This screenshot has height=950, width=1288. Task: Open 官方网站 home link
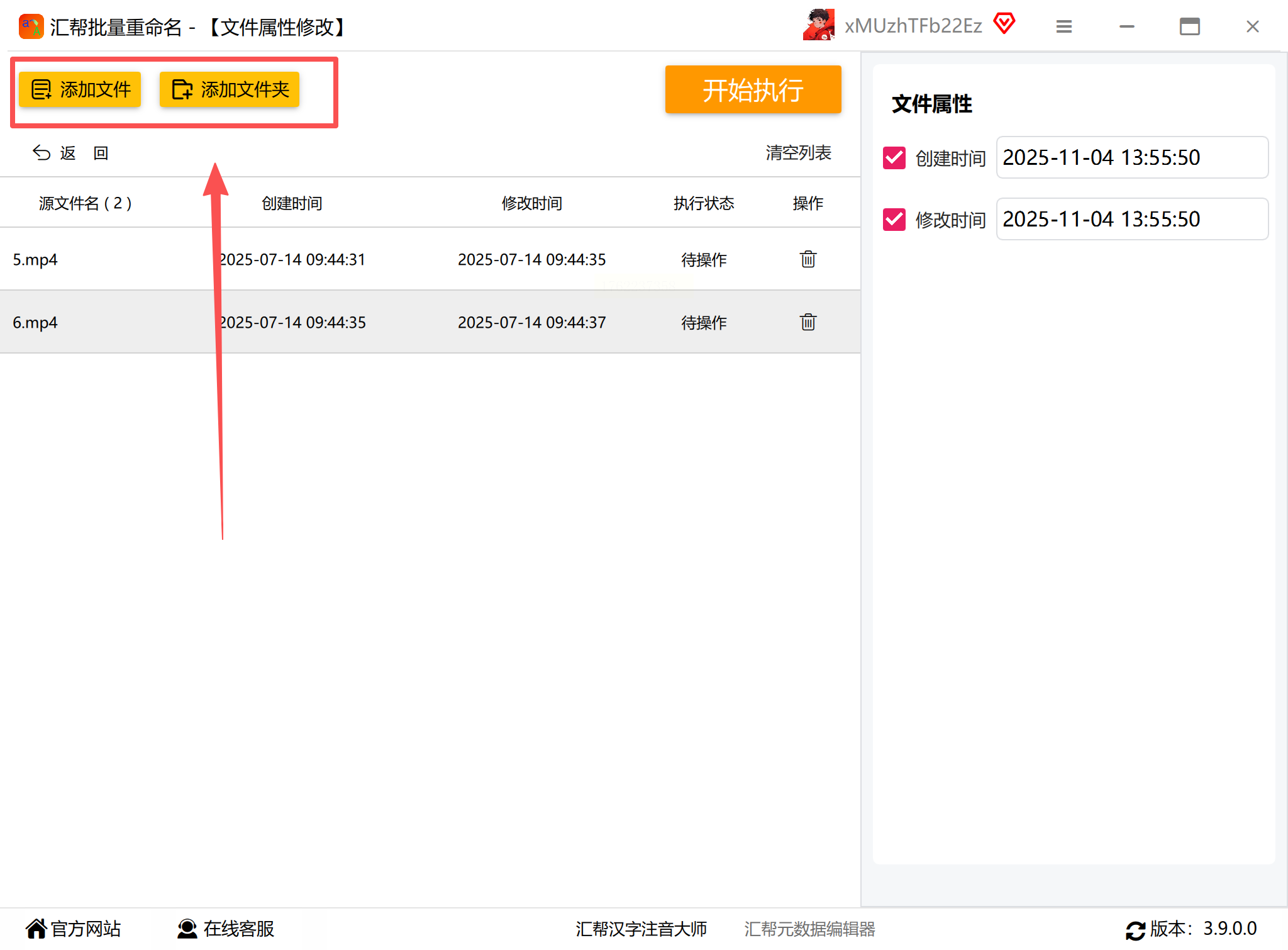click(74, 929)
